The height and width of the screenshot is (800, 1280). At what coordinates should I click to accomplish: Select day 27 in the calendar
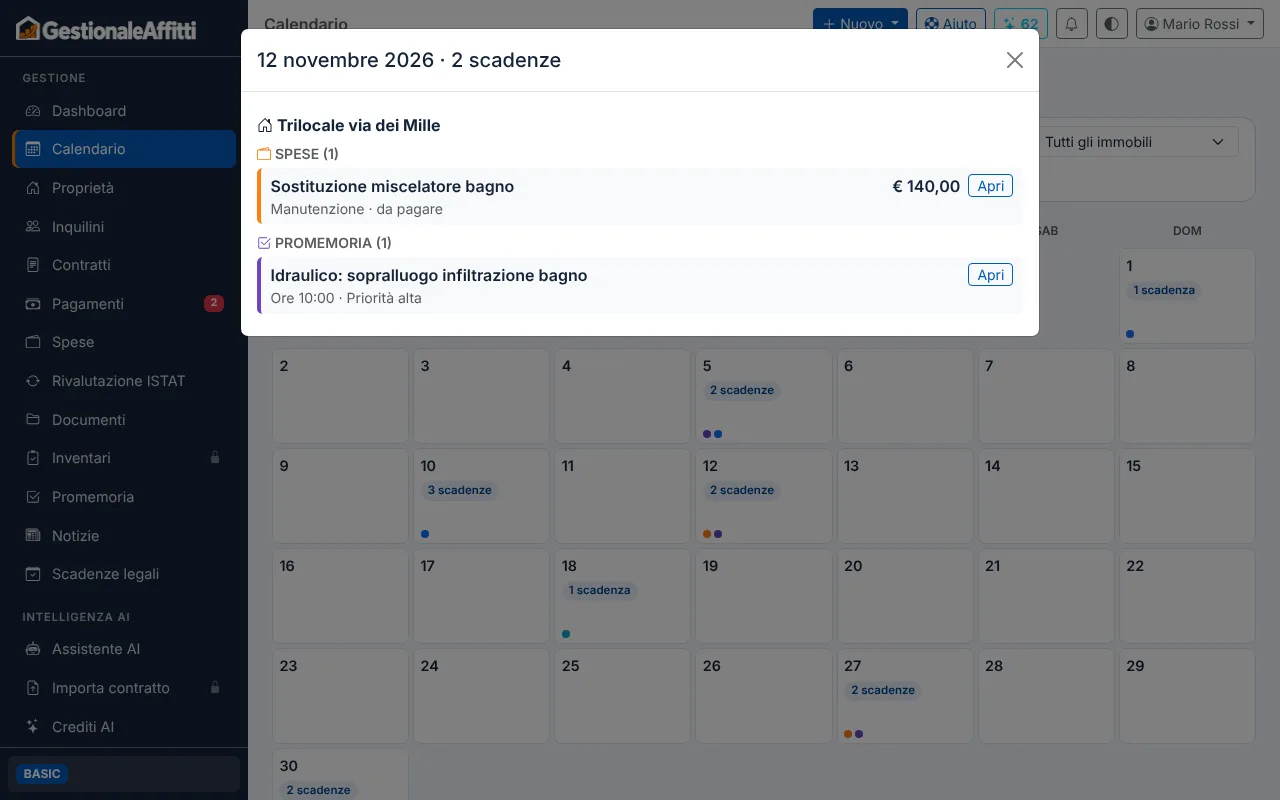coord(902,696)
